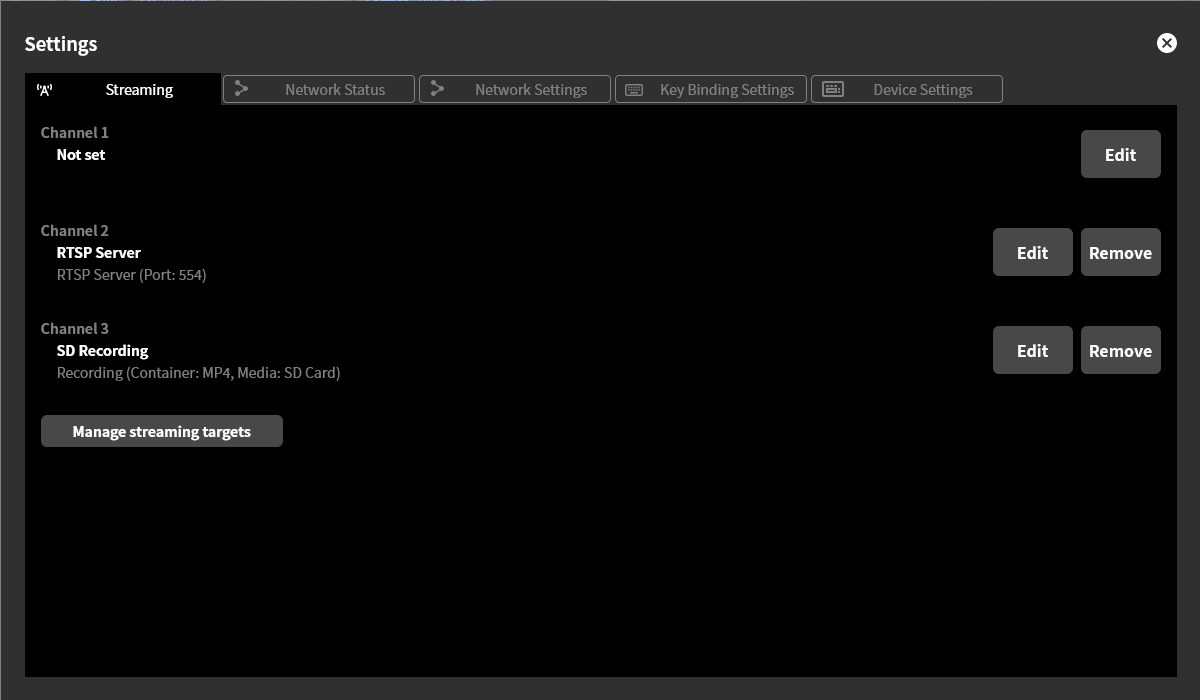This screenshot has height=700, width=1200.
Task: Edit Channel 1 configuration
Action: pyautogui.click(x=1120, y=154)
